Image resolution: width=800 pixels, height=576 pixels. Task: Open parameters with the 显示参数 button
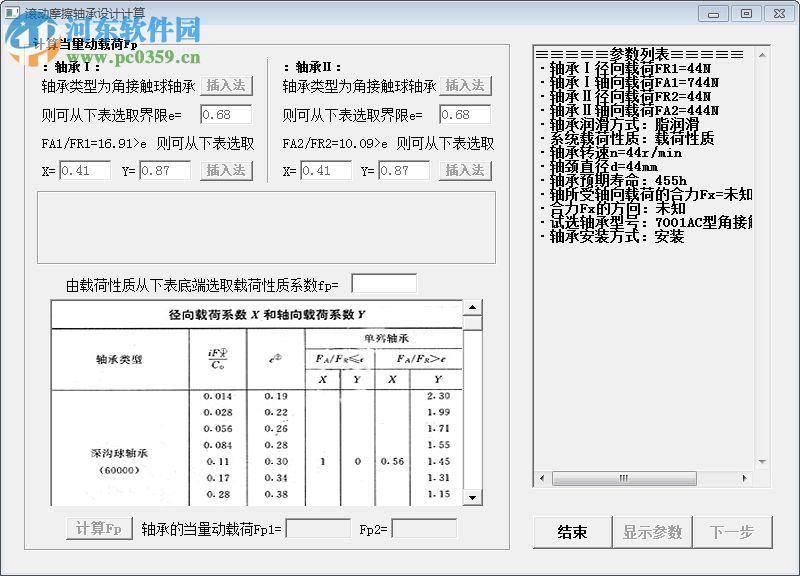pyautogui.click(x=653, y=532)
